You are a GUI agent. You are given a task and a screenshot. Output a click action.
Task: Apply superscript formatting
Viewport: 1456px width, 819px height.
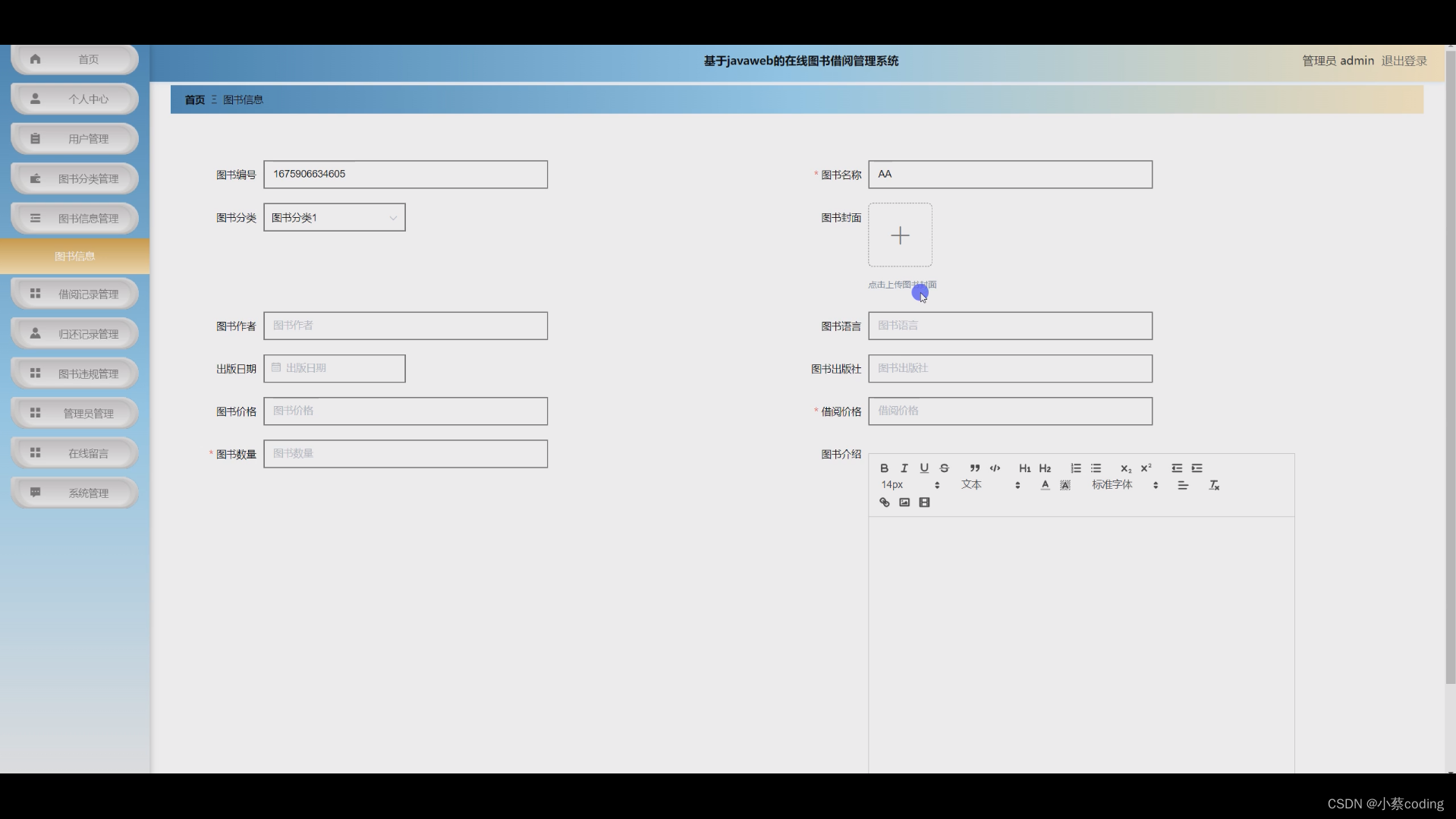(1146, 468)
